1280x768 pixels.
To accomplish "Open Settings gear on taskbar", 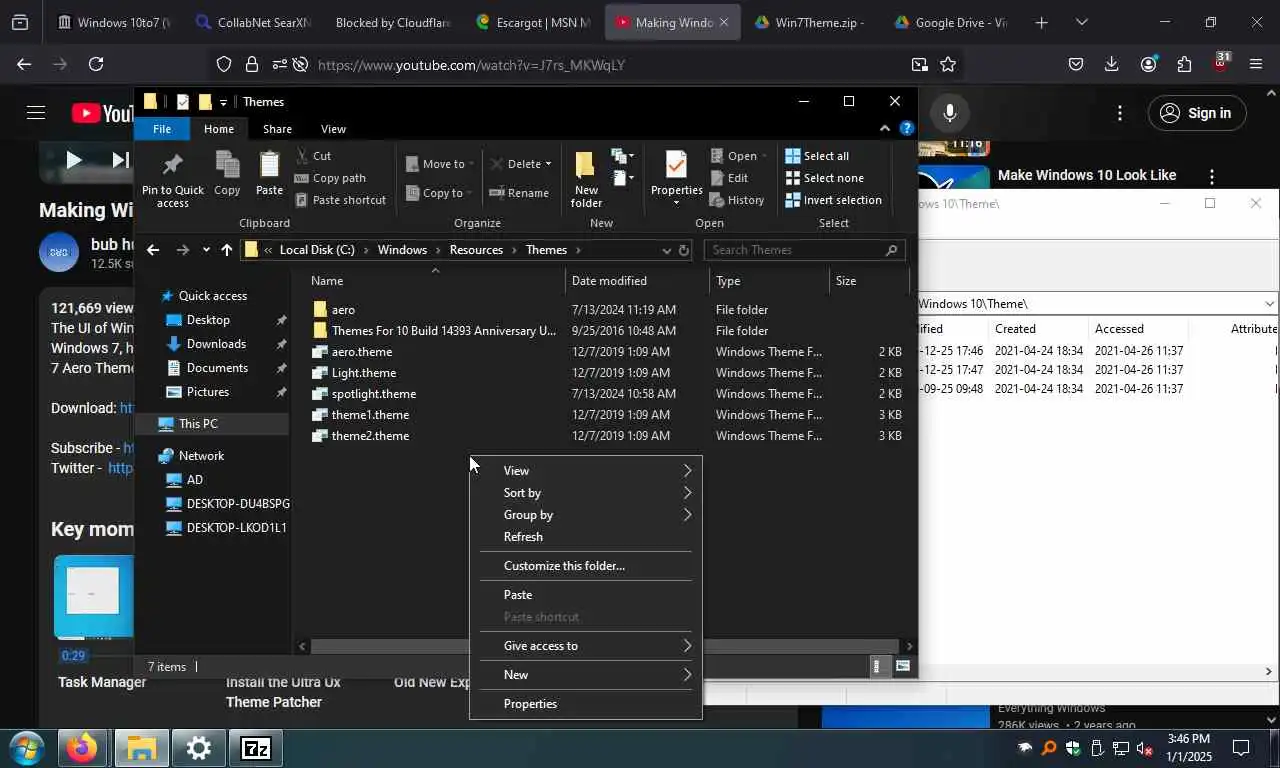I will click(x=198, y=748).
